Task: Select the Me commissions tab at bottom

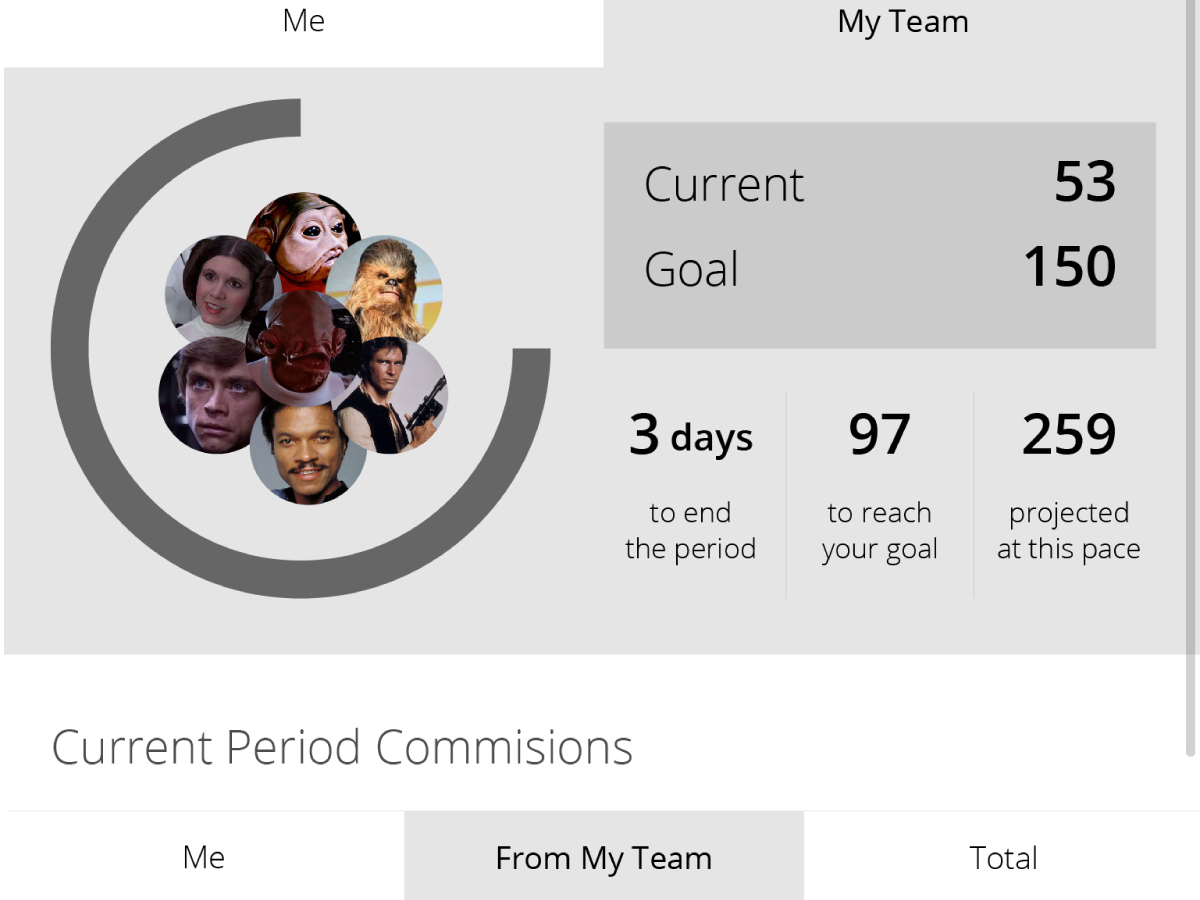Action: pos(204,856)
